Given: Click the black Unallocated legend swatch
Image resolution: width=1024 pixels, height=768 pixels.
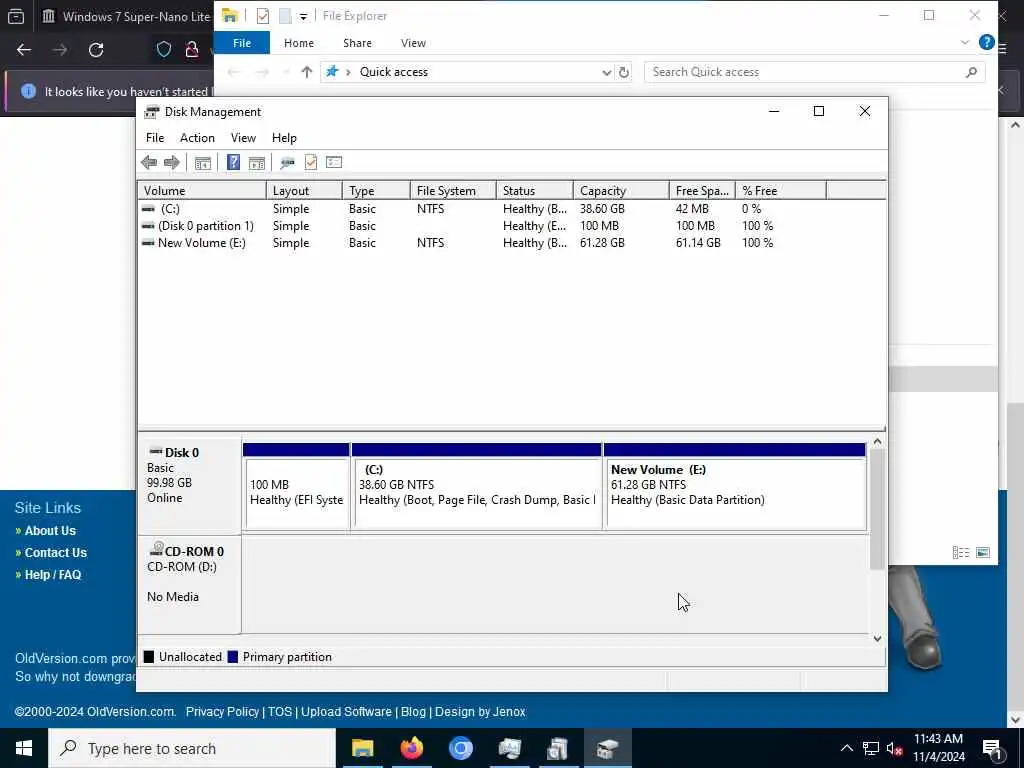Looking at the screenshot, I should [149, 657].
